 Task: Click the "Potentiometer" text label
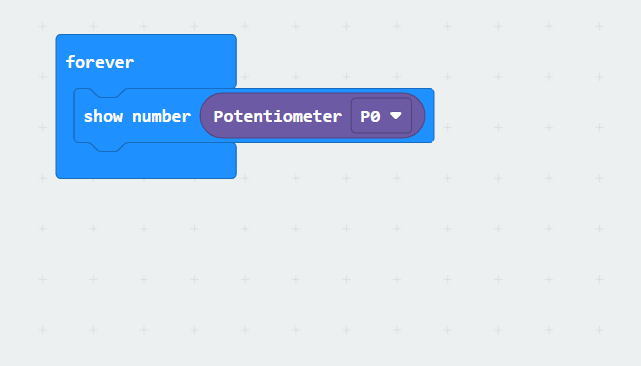click(x=278, y=117)
